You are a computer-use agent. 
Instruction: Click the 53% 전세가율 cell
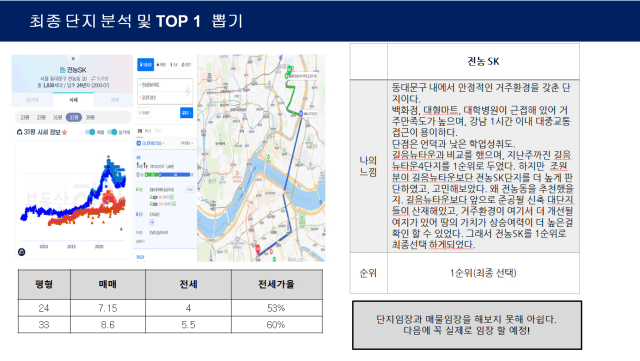[x=277, y=308]
